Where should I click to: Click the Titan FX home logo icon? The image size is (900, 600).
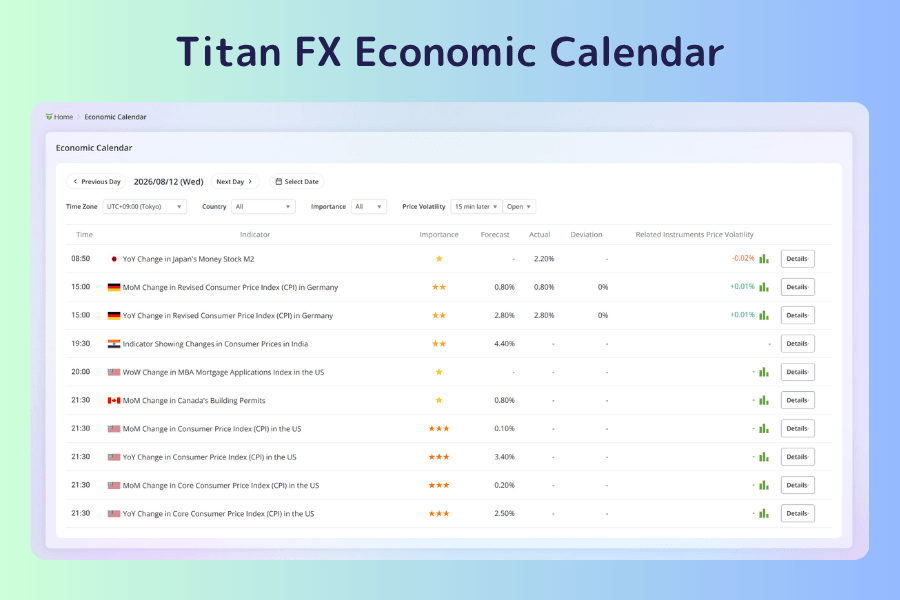(x=49, y=117)
